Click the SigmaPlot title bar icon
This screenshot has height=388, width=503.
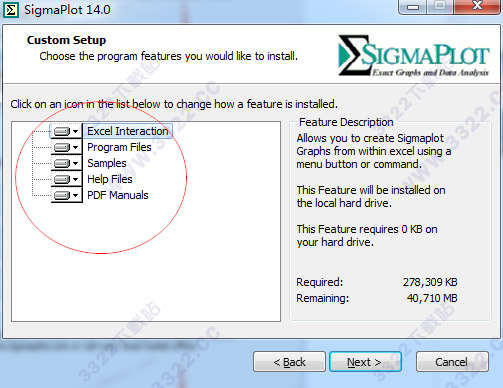10,10
